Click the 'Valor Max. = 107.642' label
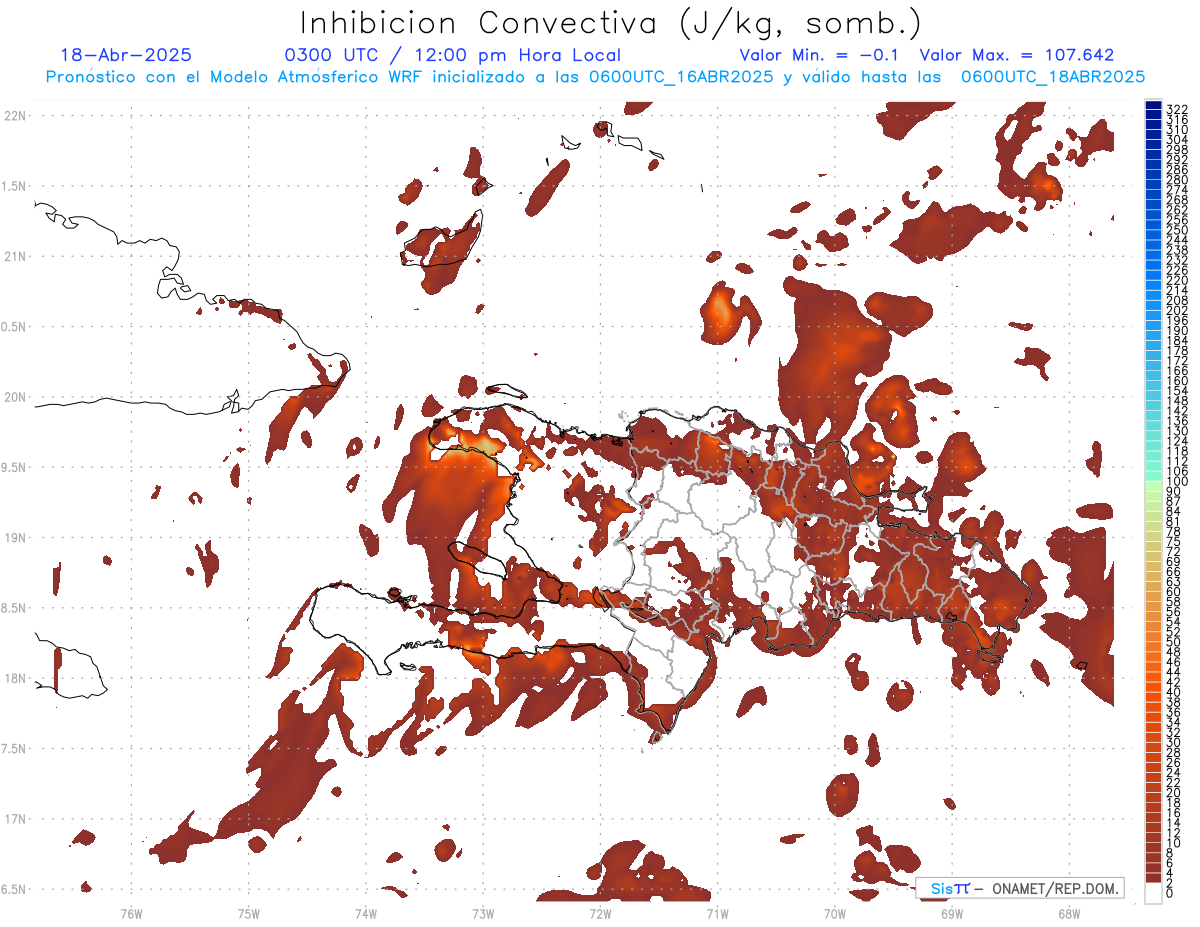1200x927 pixels. pos(1016,55)
